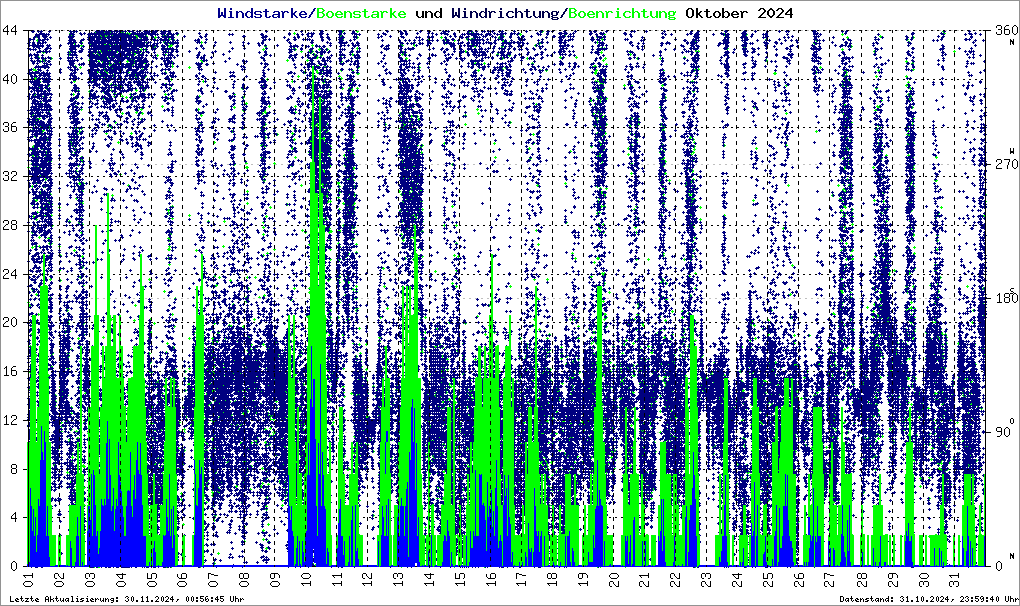Click day 23 on the date axis
1020x606 pixels.
pos(705,579)
